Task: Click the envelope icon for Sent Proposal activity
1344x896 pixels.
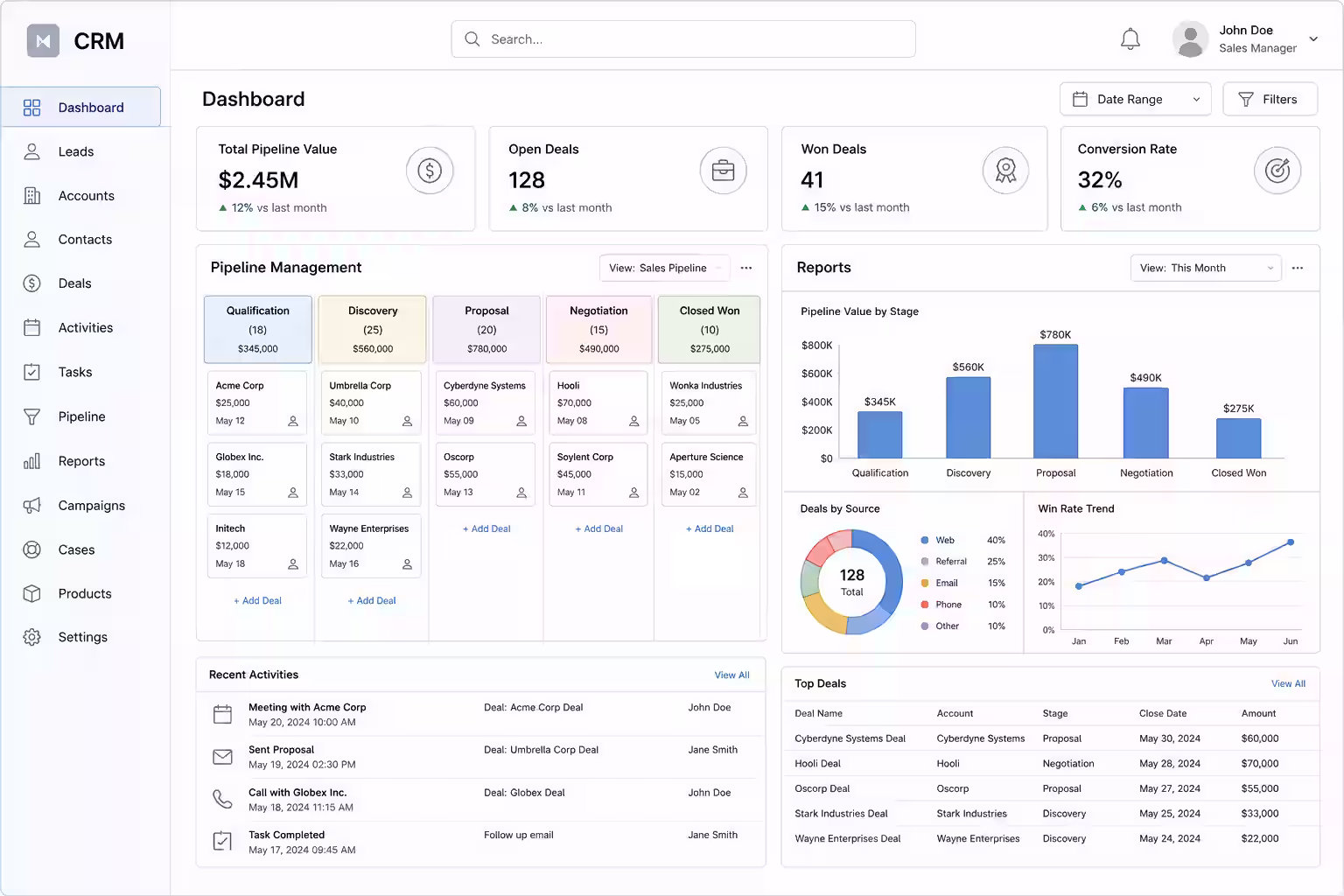Action: (223, 757)
